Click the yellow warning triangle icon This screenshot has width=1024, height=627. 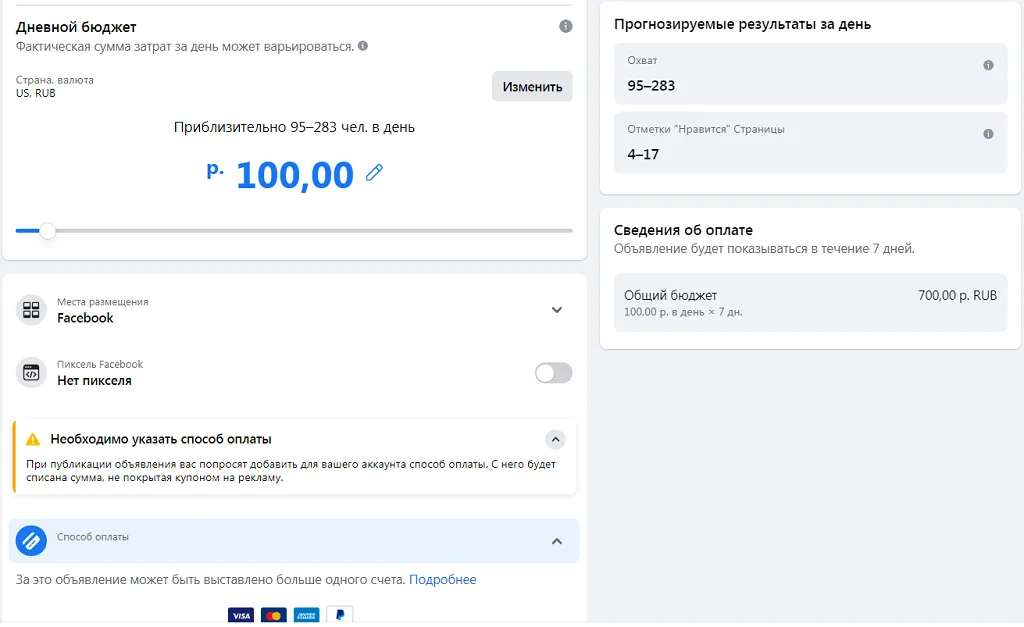[x=33, y=439]
